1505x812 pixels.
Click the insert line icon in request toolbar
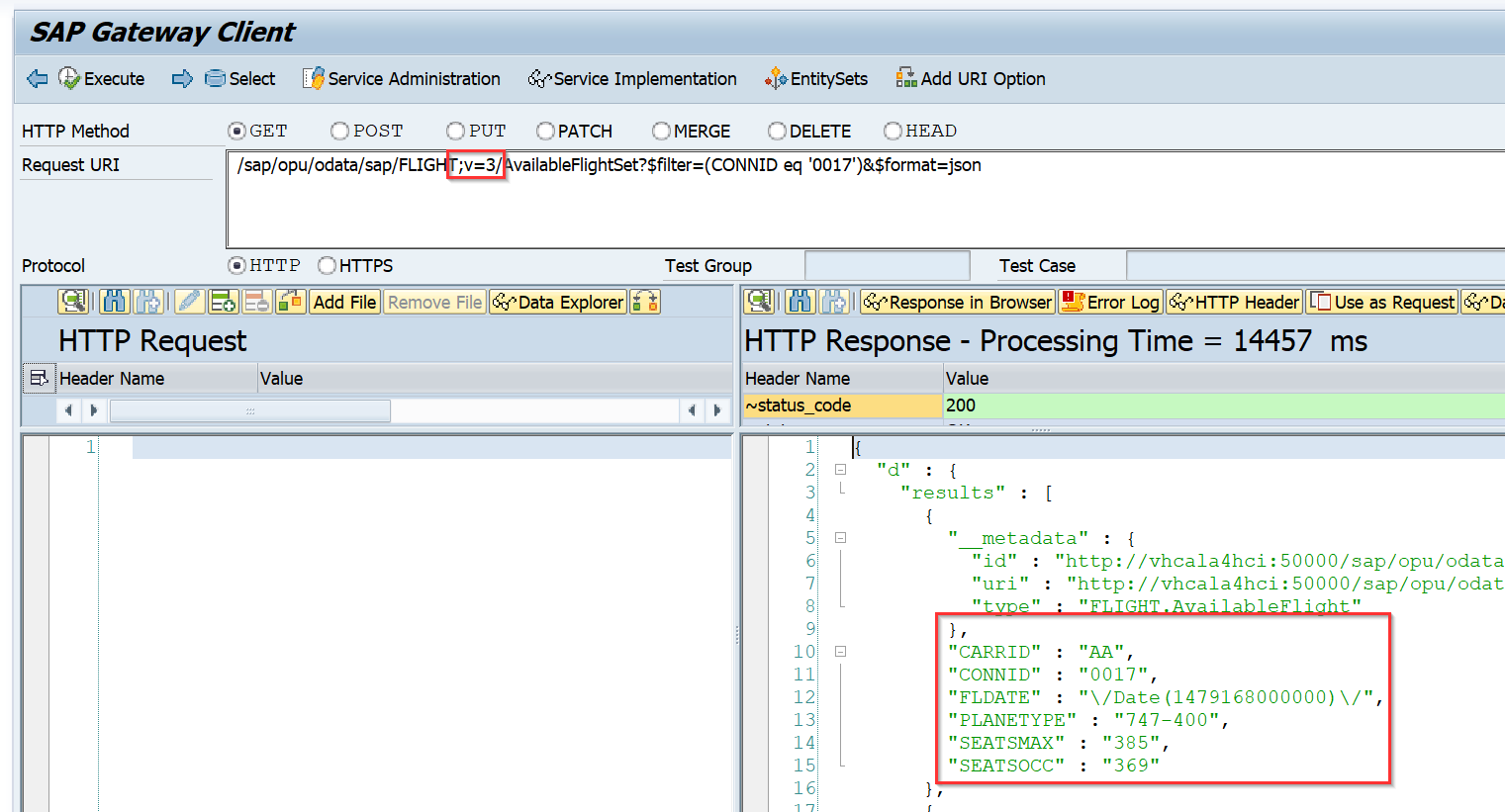click(222, 302)
